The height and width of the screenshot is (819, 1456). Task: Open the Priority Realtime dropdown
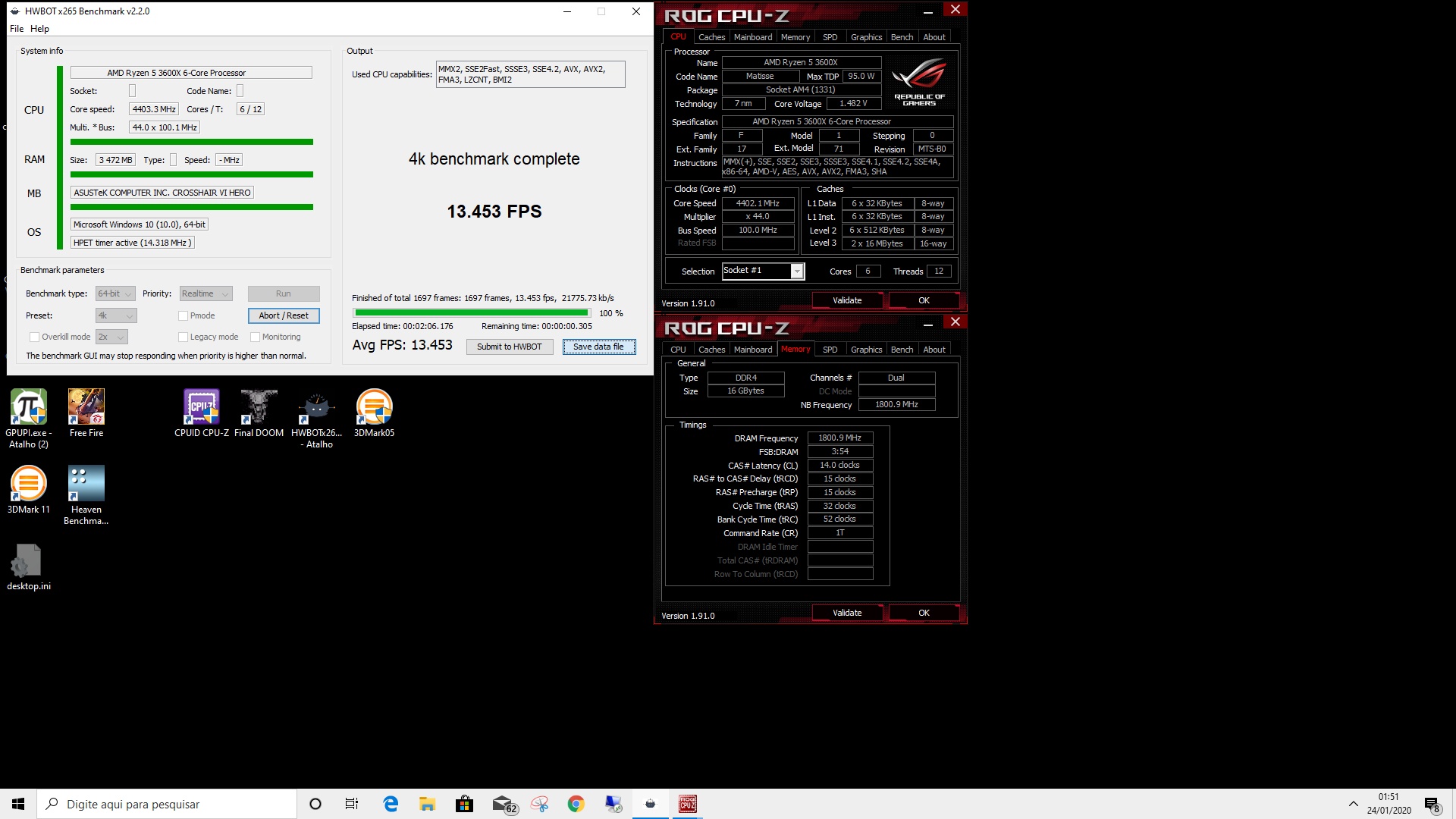point(206,293)
